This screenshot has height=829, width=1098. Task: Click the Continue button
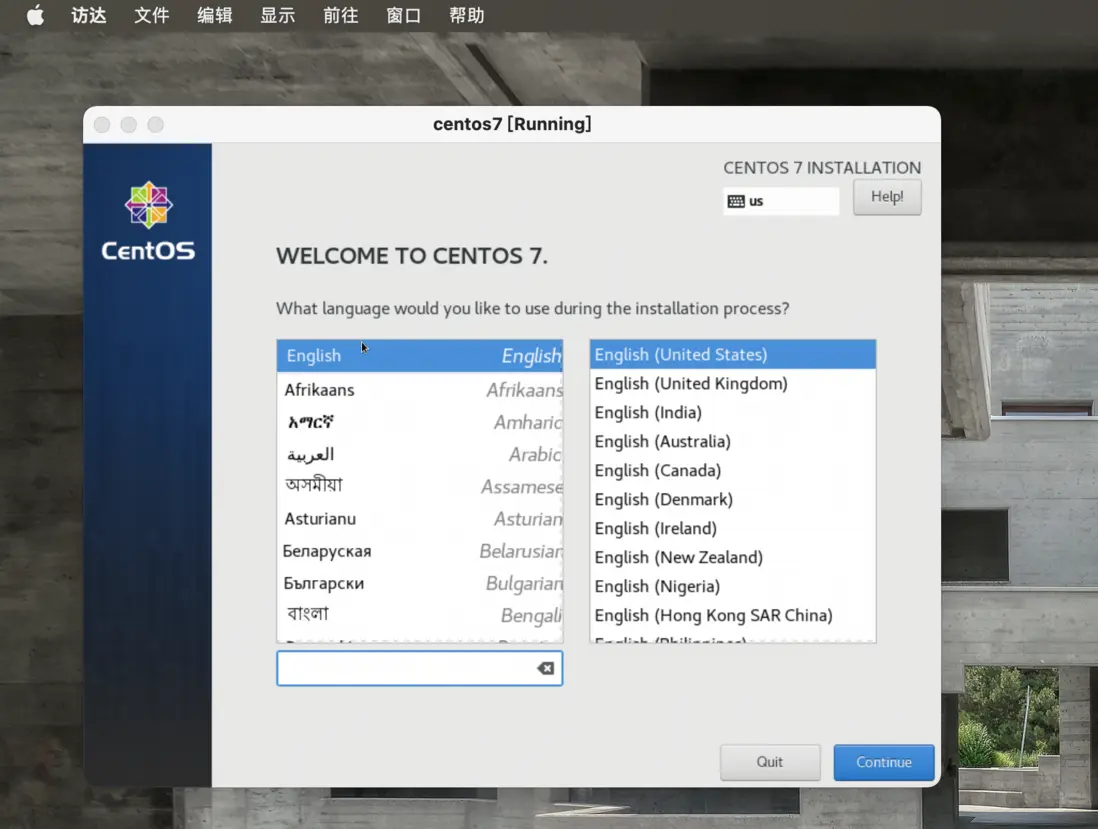point(884,762)
